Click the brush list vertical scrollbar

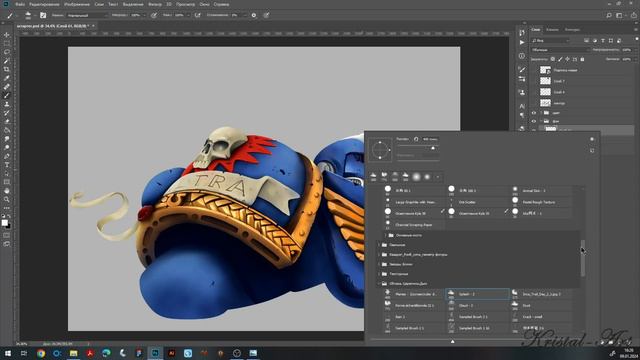click(x=583, y=258)
